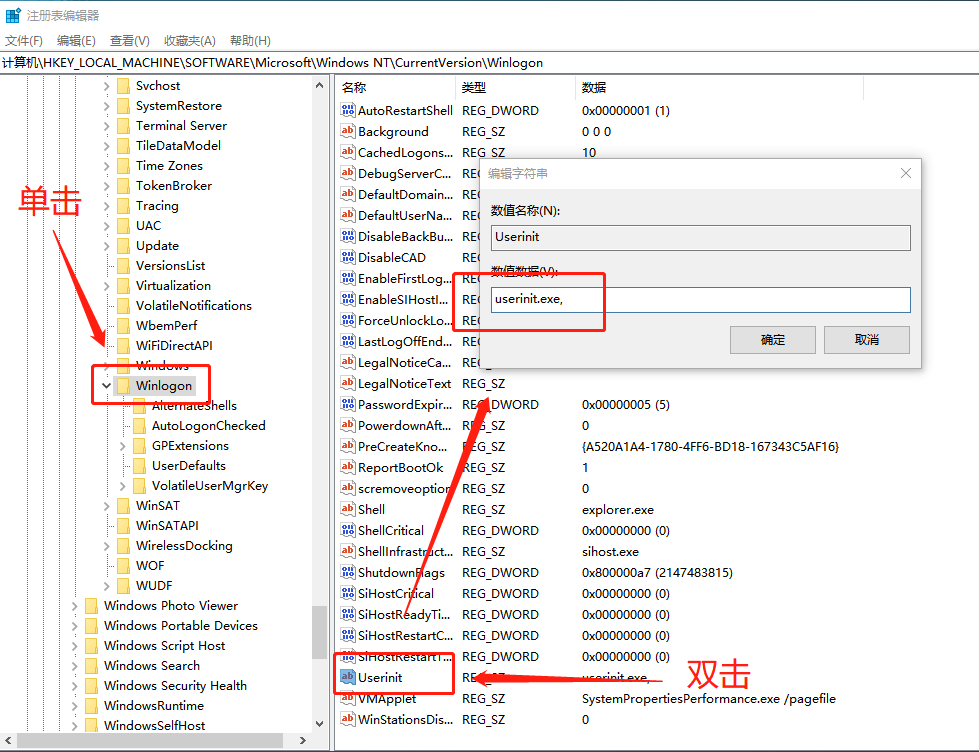This screenshot has height=752, width=979.
Task: Close the 编辑字符串 dialog
Action: click(x=906, y=173)
